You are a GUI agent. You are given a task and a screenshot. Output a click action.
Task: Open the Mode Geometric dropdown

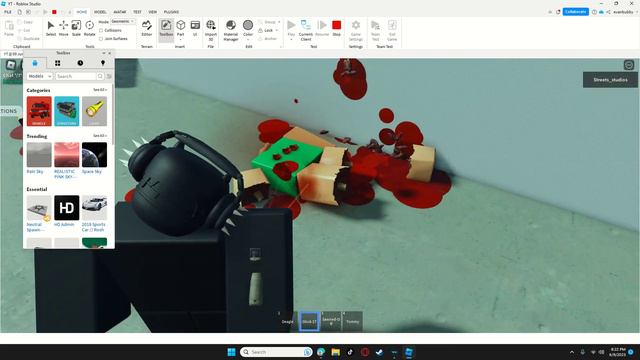pos(123,21)
